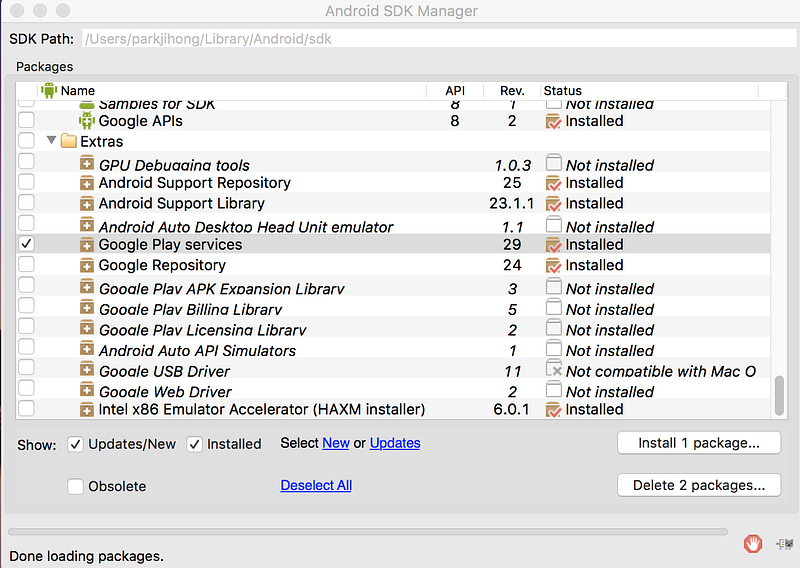Click the Google APIs android icon
Image resolution: width=800 pixels, height=568 pixels.
(x=87, y=121)
